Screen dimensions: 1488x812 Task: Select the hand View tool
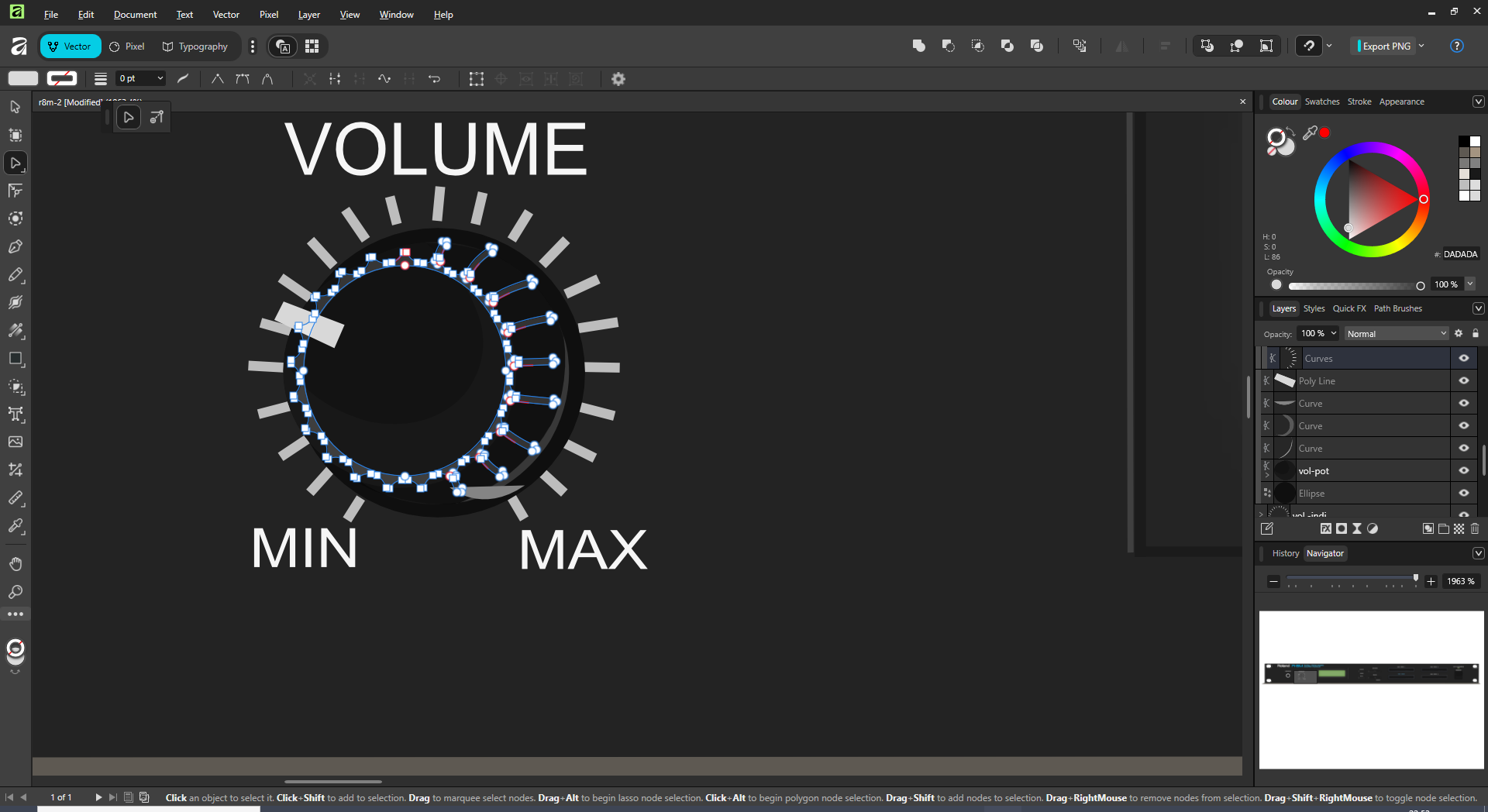click(x=15, y=563)
